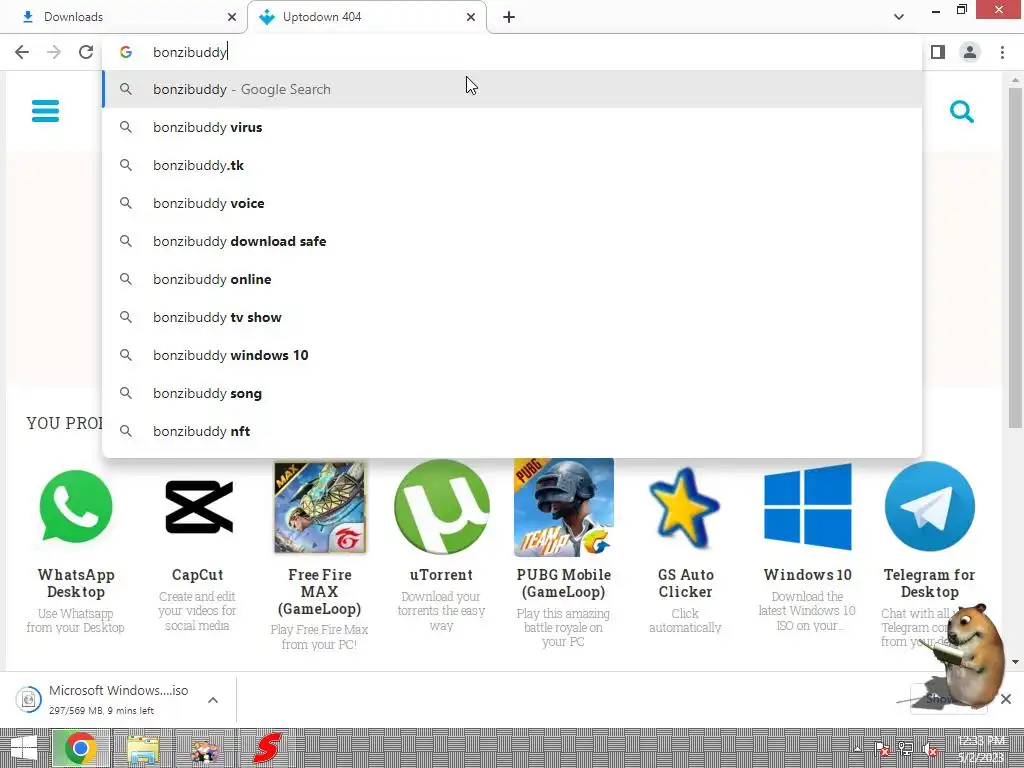1024x768 pixels.
Task: Open new tab with plus button
Action: (509, 17)
